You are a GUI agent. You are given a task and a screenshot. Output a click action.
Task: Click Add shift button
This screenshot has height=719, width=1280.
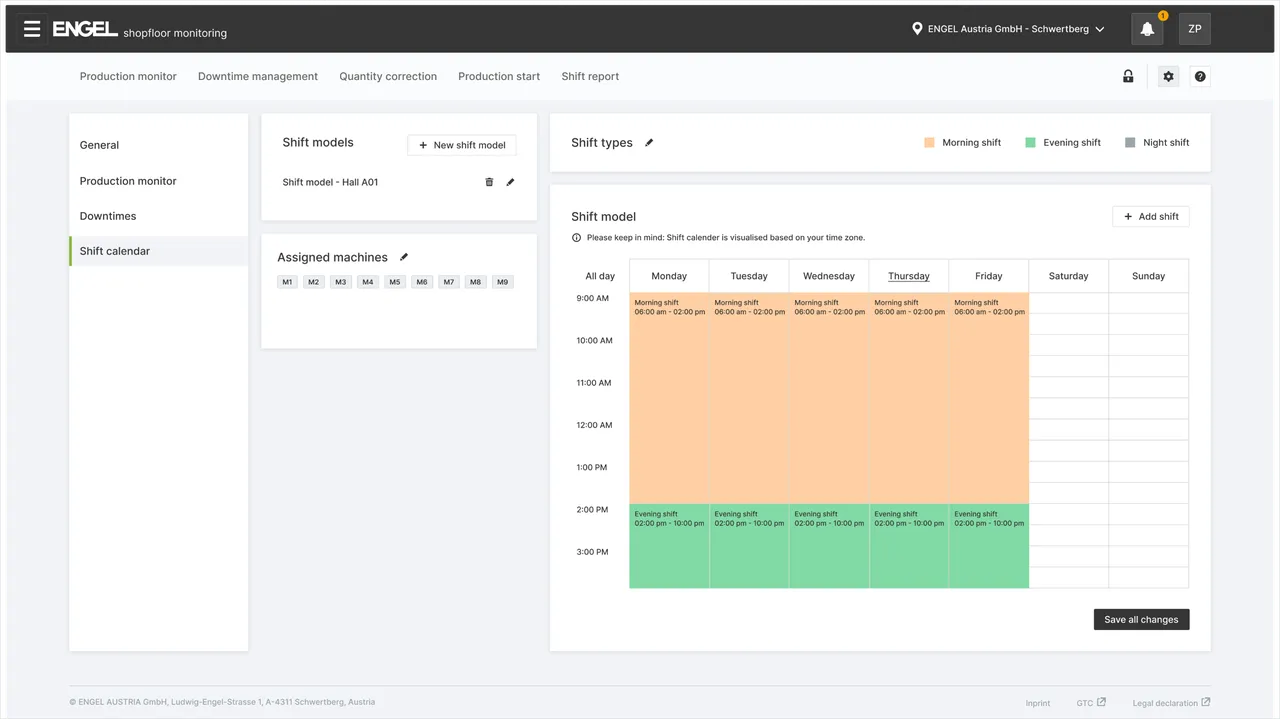1150,216
